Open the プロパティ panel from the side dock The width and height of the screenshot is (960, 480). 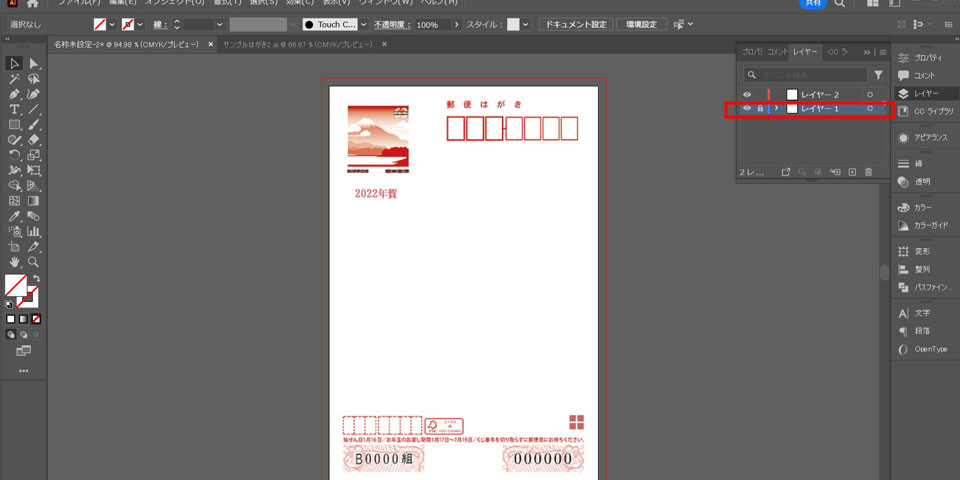coord(921,58)
